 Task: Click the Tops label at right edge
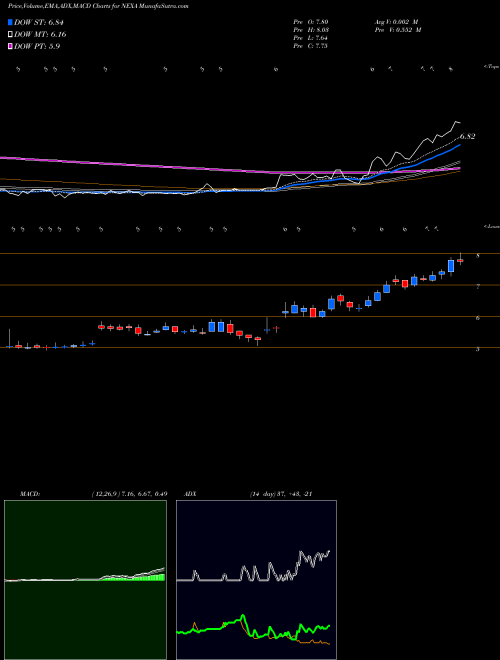point(492,67)
